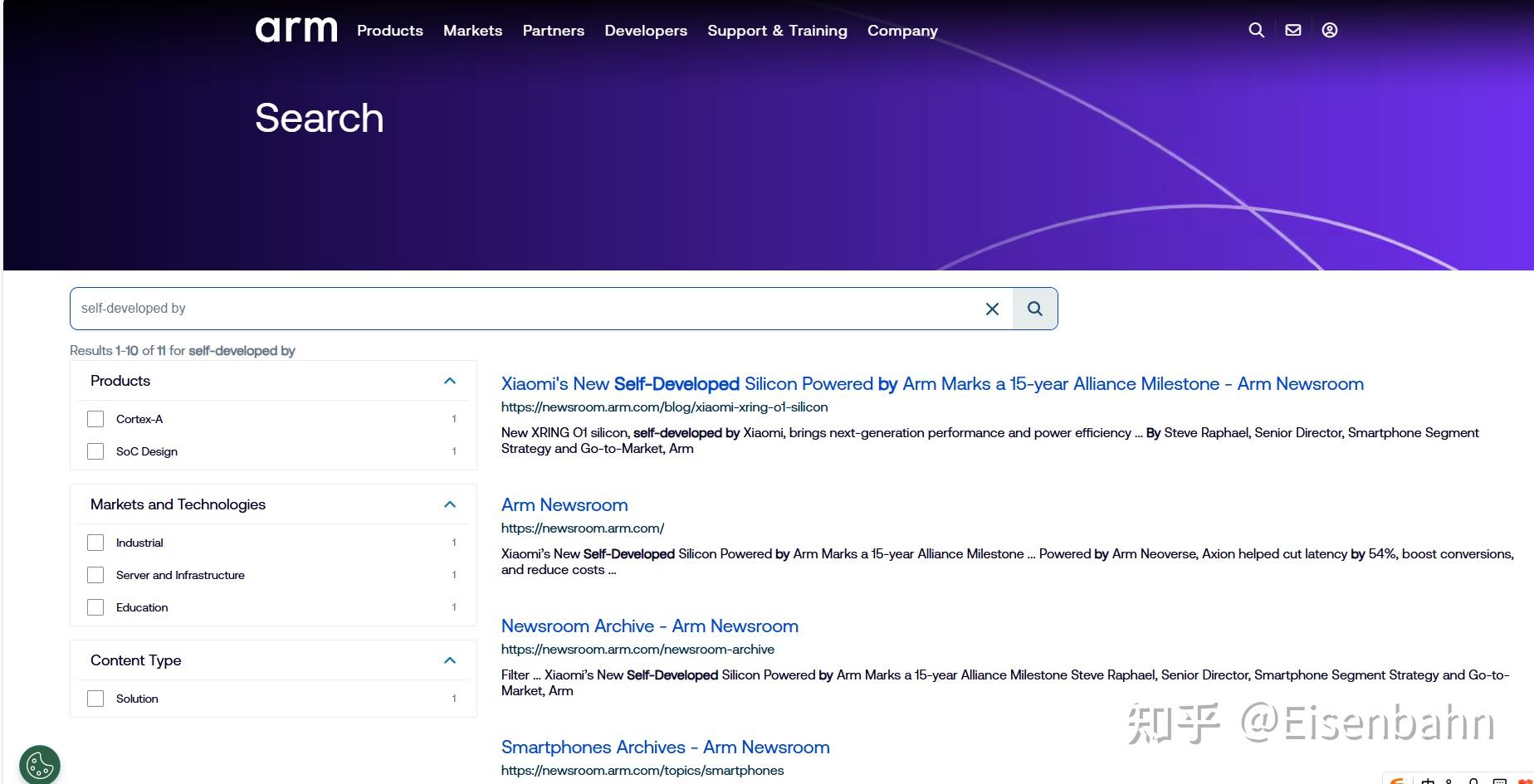1534x784 pixels.
Task: Click the Server and Infrastructure label
Action: pos(180,575)
